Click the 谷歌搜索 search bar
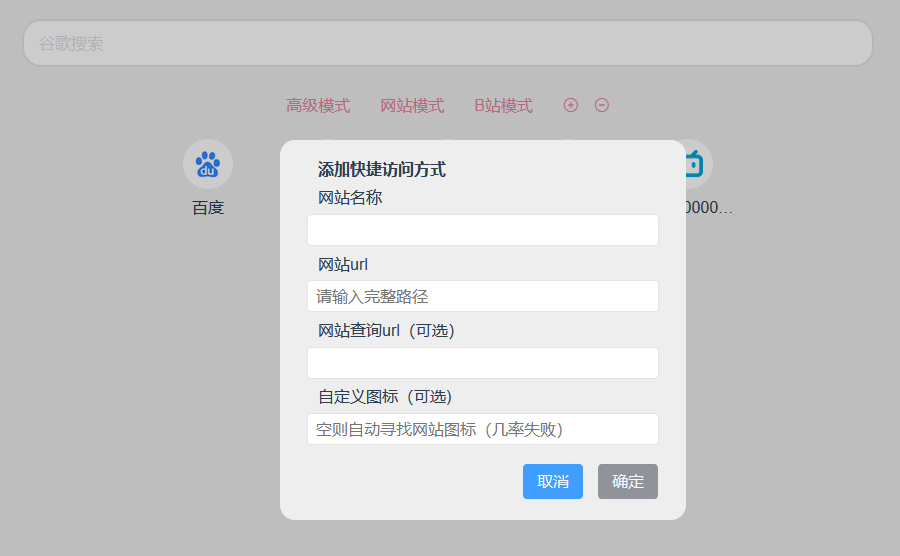The image size is (900, 556). 448,44
